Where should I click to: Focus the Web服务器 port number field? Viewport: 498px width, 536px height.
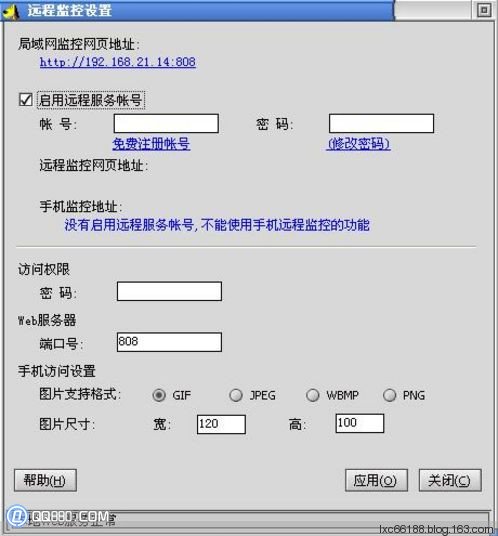[169, 342]
